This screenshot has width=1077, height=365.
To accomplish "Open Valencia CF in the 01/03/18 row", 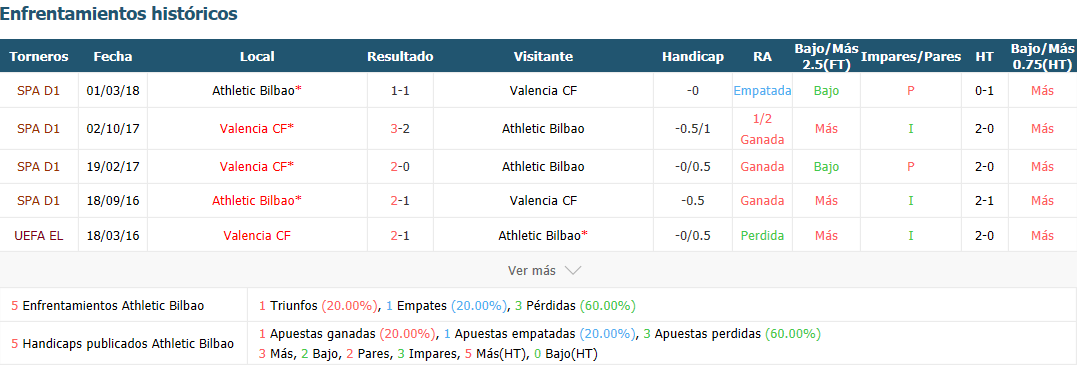I will [x=543, y=90].
